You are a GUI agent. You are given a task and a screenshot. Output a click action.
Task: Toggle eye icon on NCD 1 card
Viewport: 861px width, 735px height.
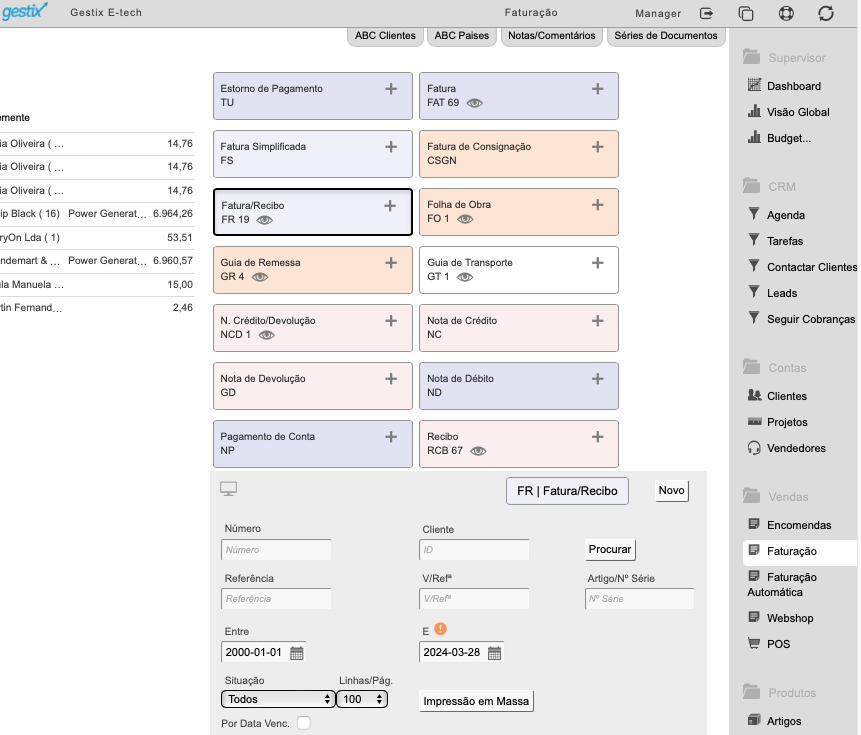[266, 335]
